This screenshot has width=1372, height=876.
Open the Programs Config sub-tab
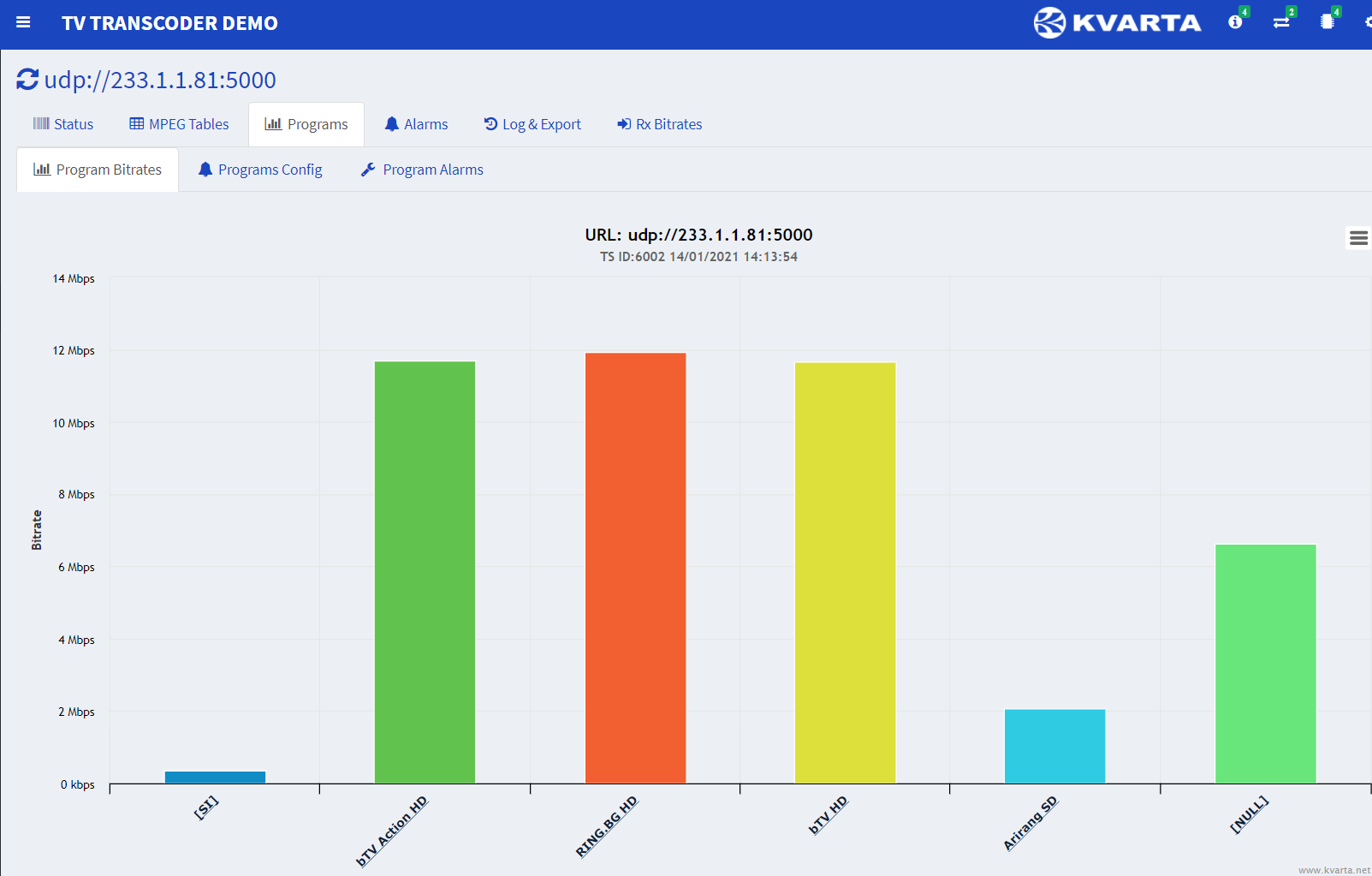click(x=260, y=170)
